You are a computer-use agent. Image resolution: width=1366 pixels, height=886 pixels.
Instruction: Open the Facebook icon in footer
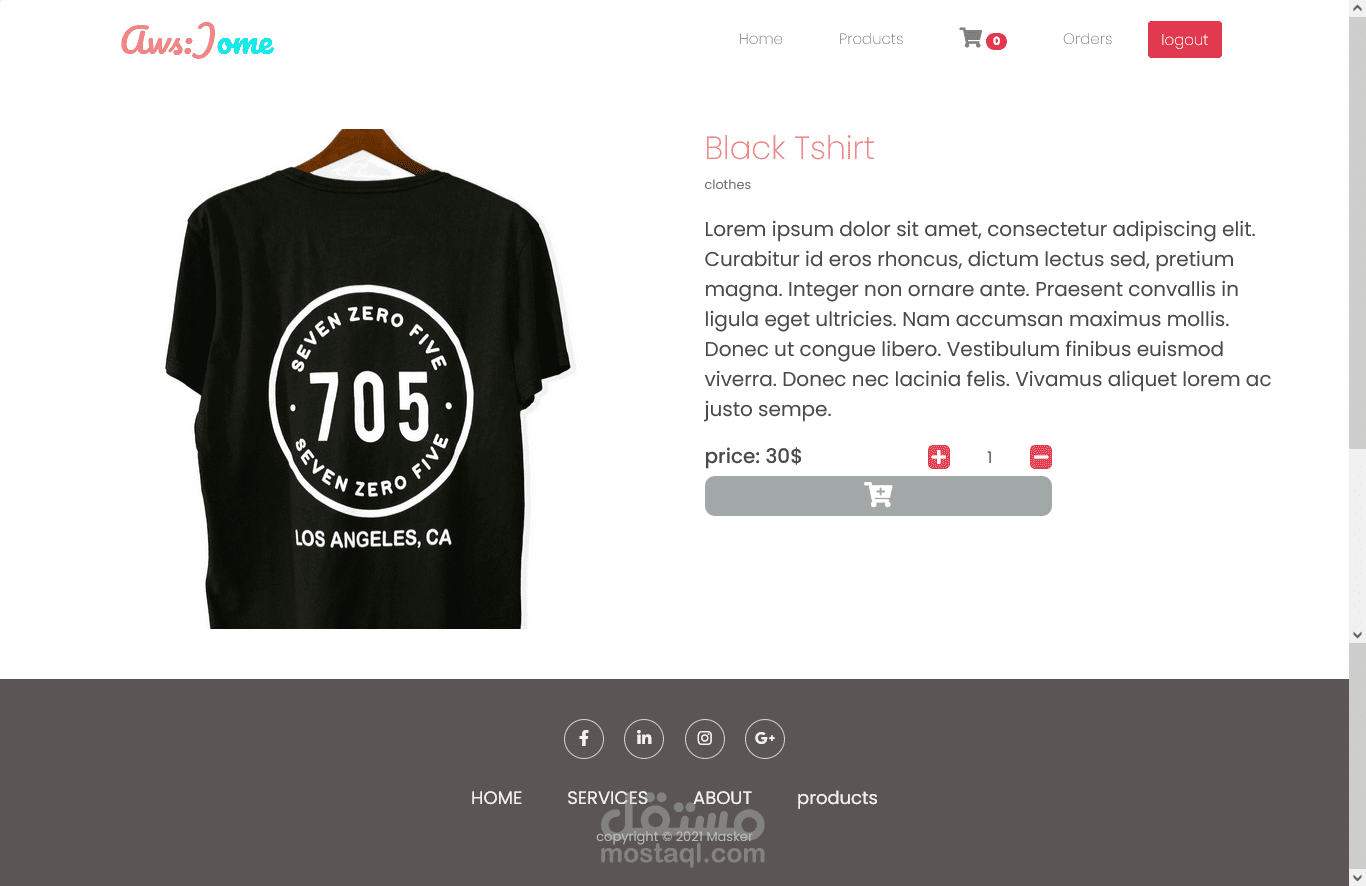coord(584,739)
